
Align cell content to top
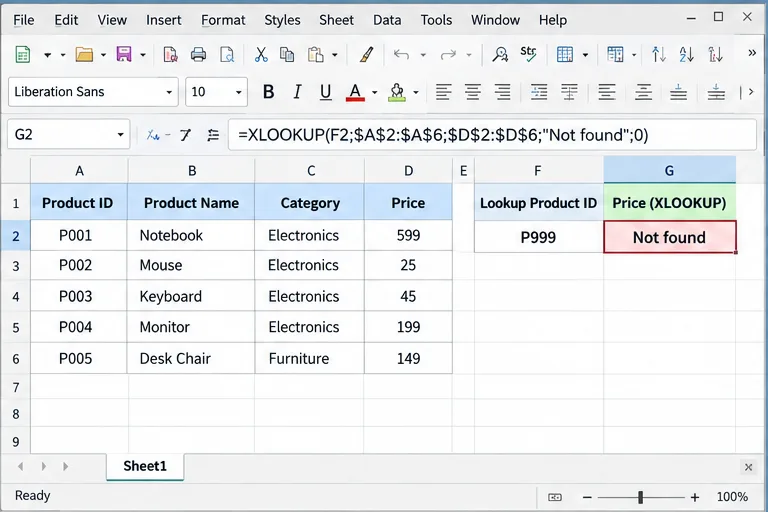pyautogui.click(x=607, y=92)
